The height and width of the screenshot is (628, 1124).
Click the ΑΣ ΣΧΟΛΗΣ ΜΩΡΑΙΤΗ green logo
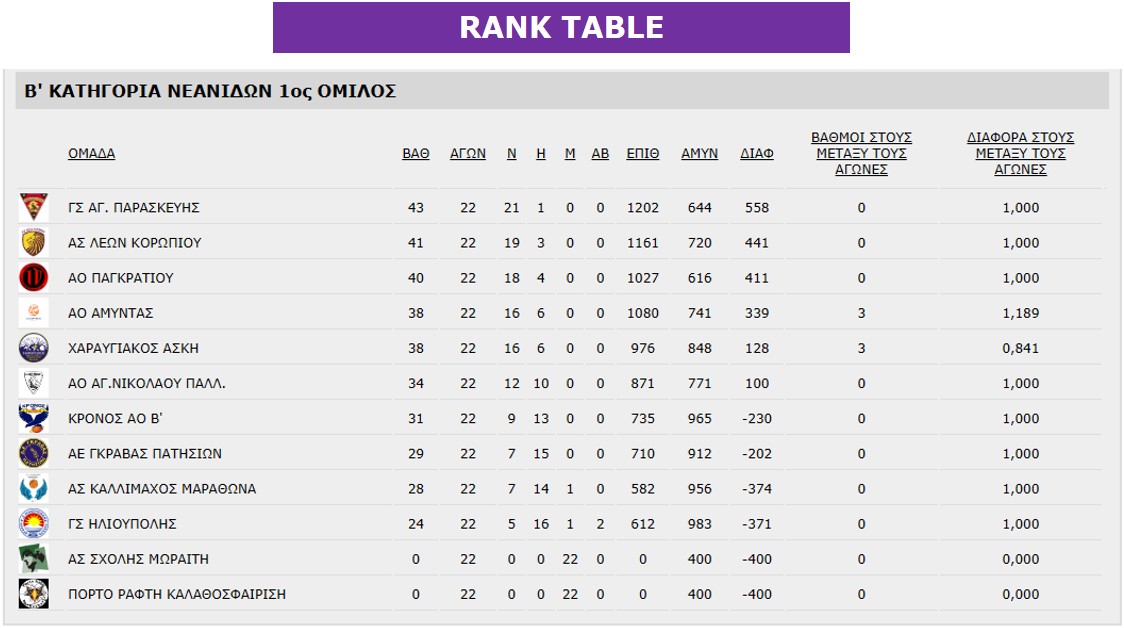pyautogui.click(x=34, y=558)
